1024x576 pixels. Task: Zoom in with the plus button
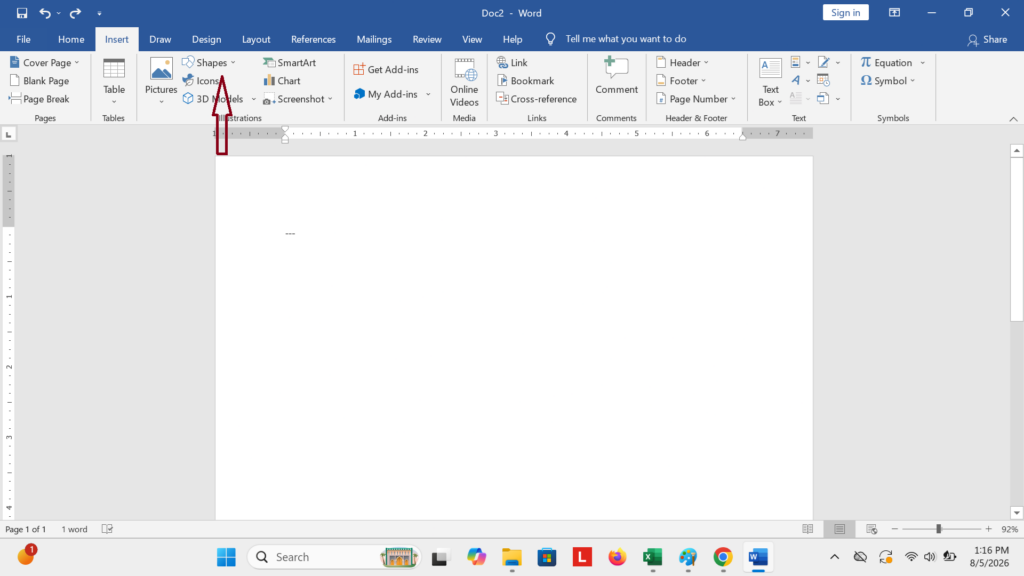[989, 529]
